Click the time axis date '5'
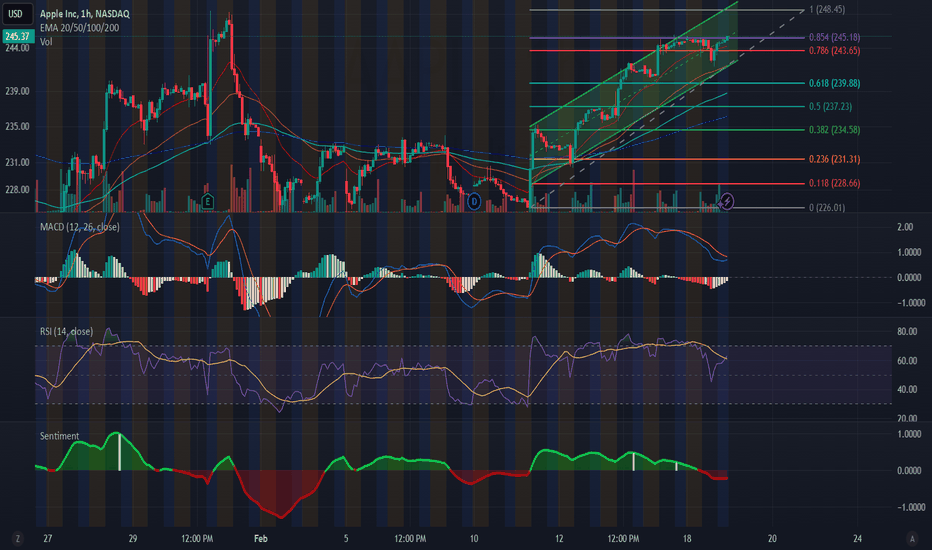This screenshot has height=550, width=932. (346, 539)
